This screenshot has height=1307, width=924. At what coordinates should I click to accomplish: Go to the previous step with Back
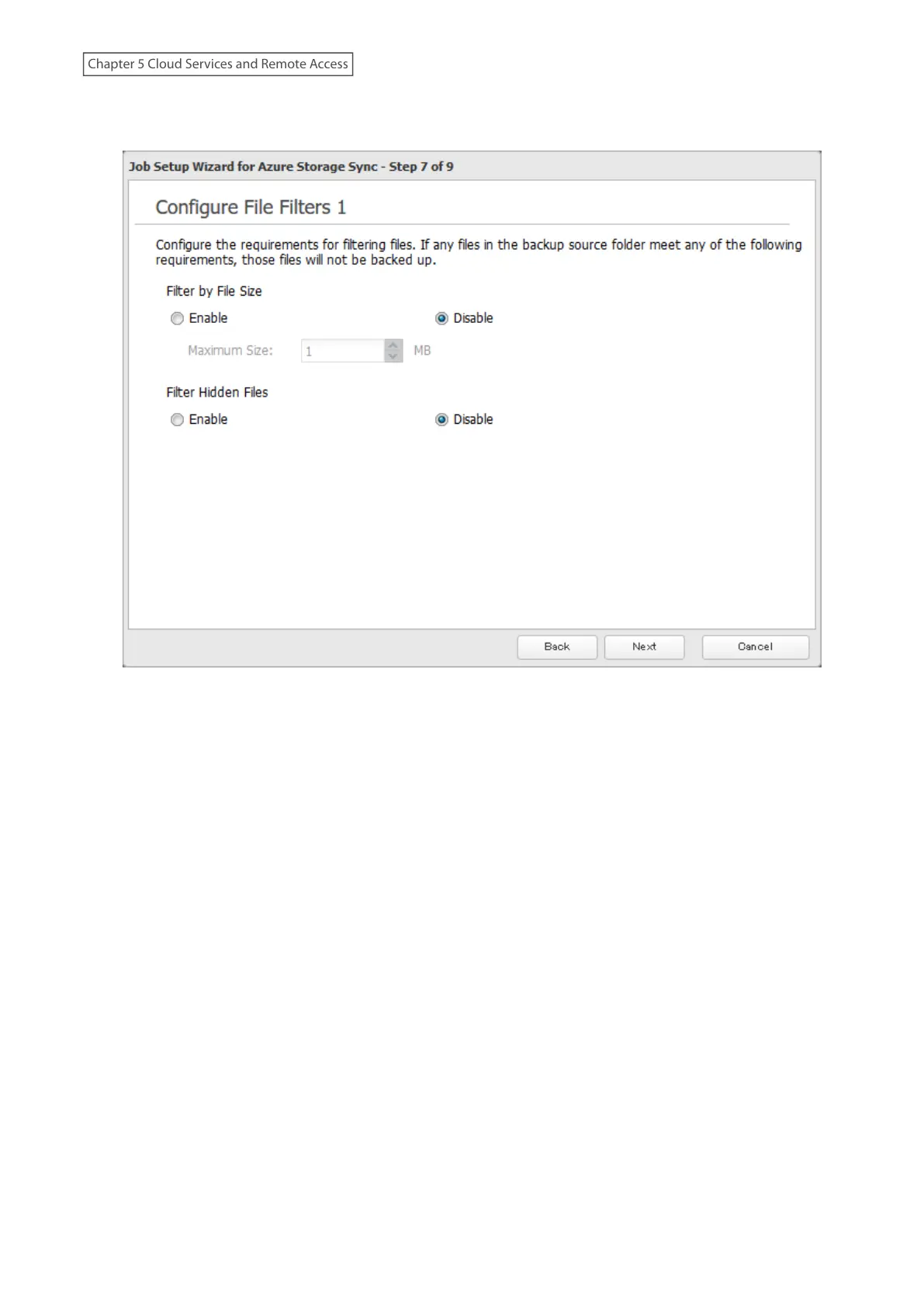(557, 647)
